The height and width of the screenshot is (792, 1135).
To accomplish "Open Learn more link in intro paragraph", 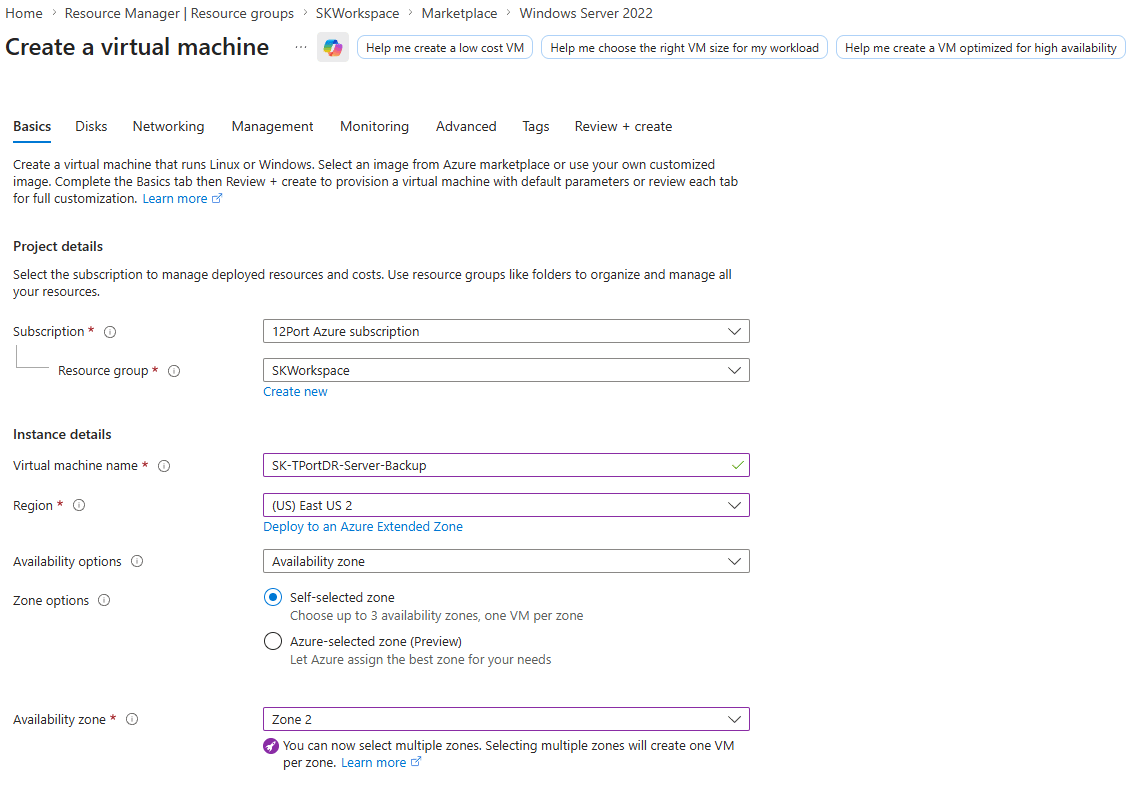I will tap(182, 198).
